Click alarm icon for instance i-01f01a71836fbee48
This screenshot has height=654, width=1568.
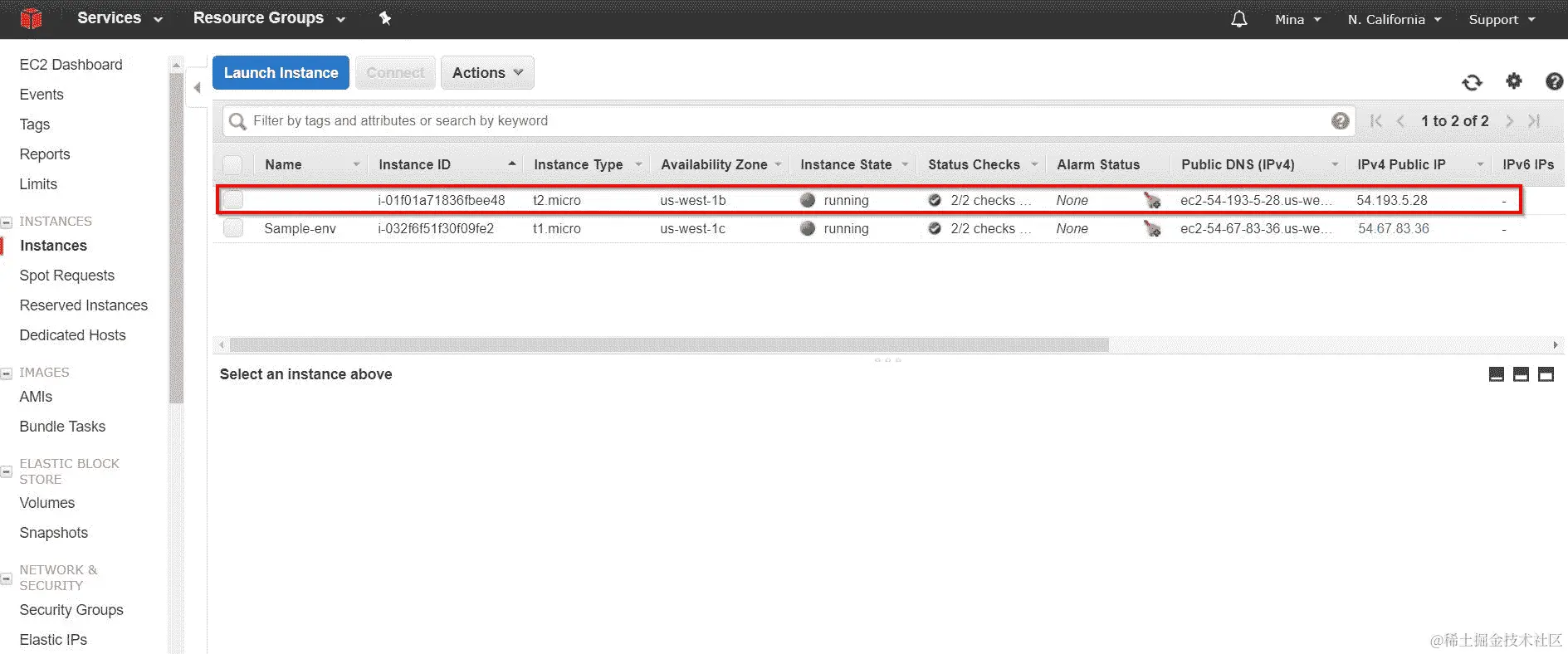1152,200
